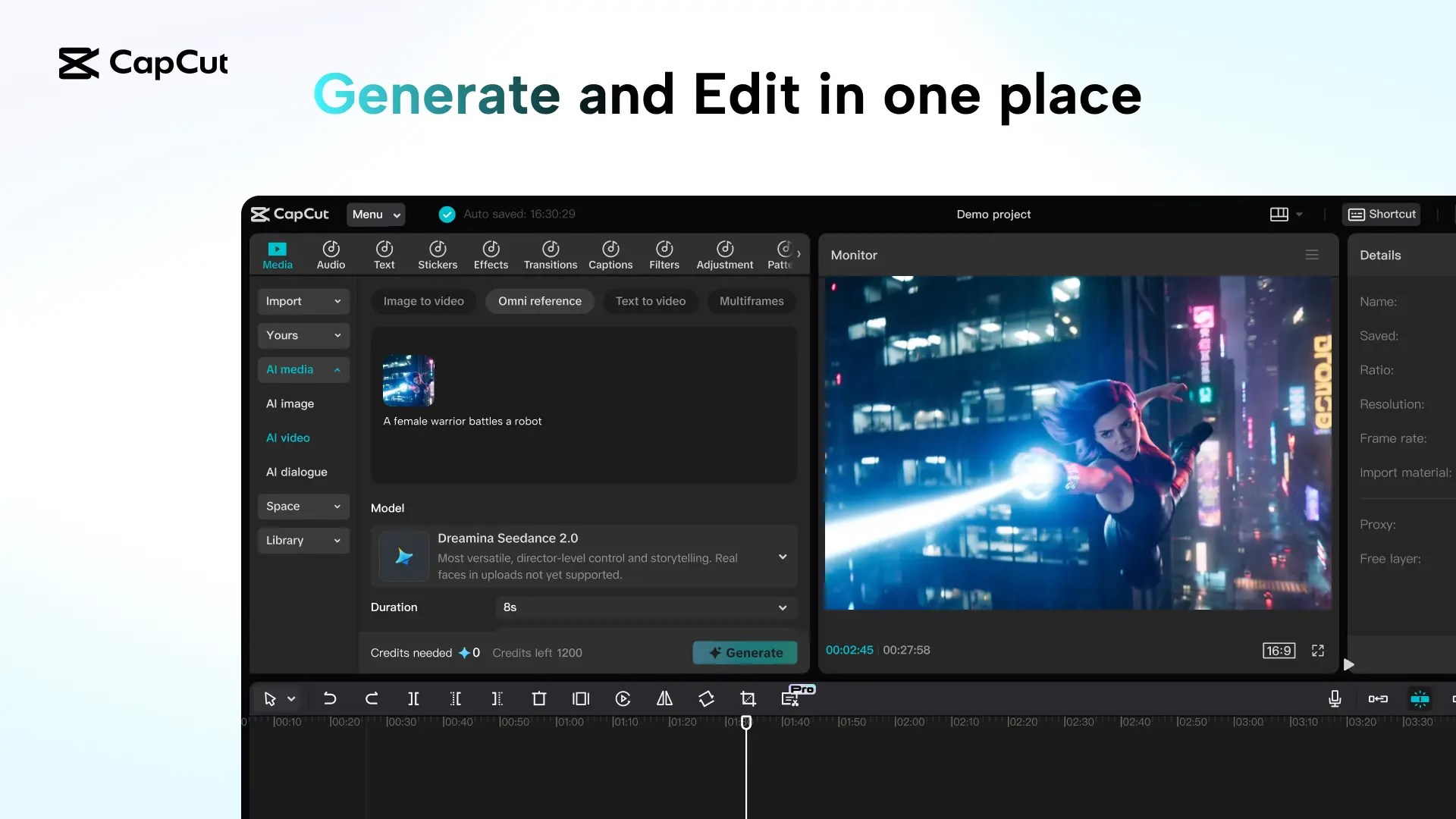Screen dimensions: 1456x819
Task: Toggle the panel layout view top right
Action: [x=1284, y=214]
